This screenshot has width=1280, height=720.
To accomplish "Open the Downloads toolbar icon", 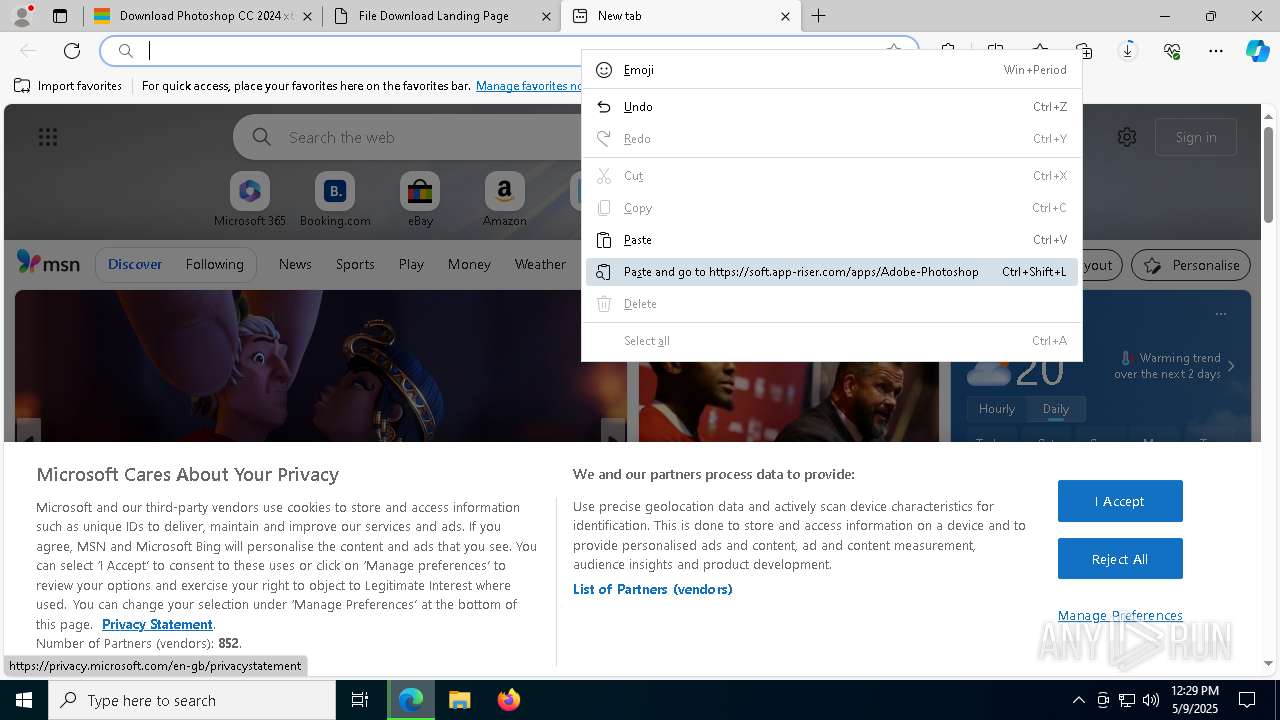I will 1128,51.
